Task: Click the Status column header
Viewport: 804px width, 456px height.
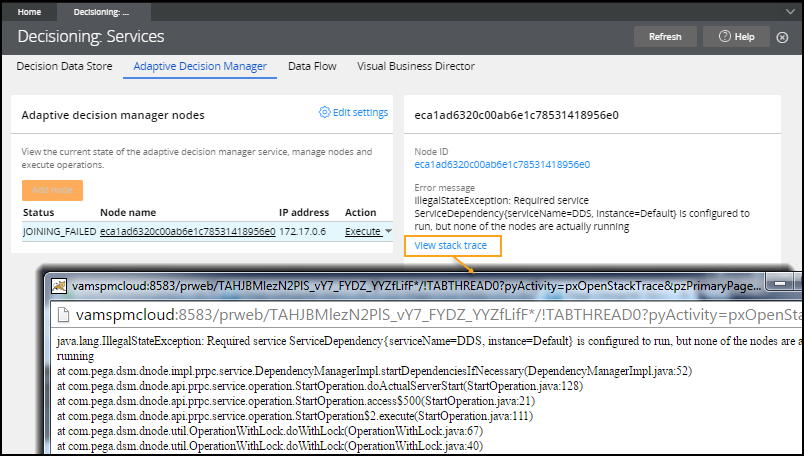Action: click(x=38, y=212)
